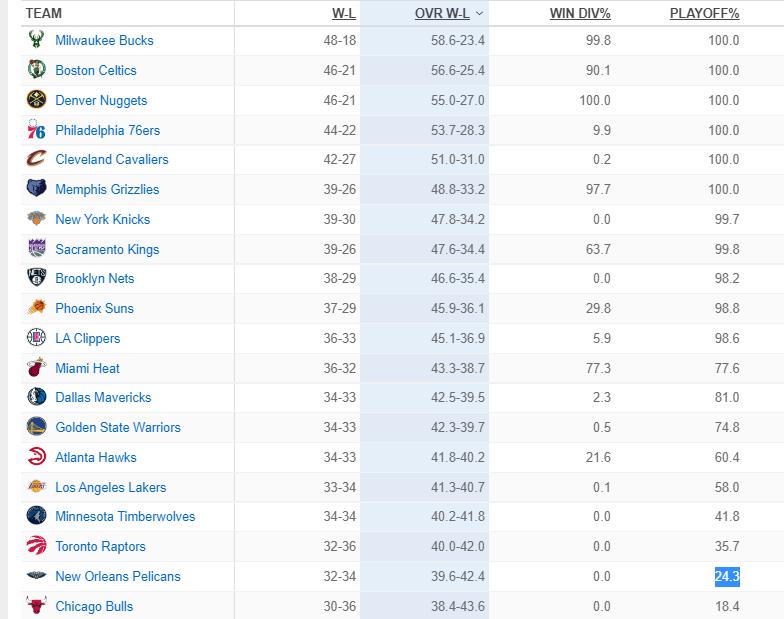Open the Los Angeles Lakers team link
This screenshot has width=784, height=619.
(x=111, y=487)
